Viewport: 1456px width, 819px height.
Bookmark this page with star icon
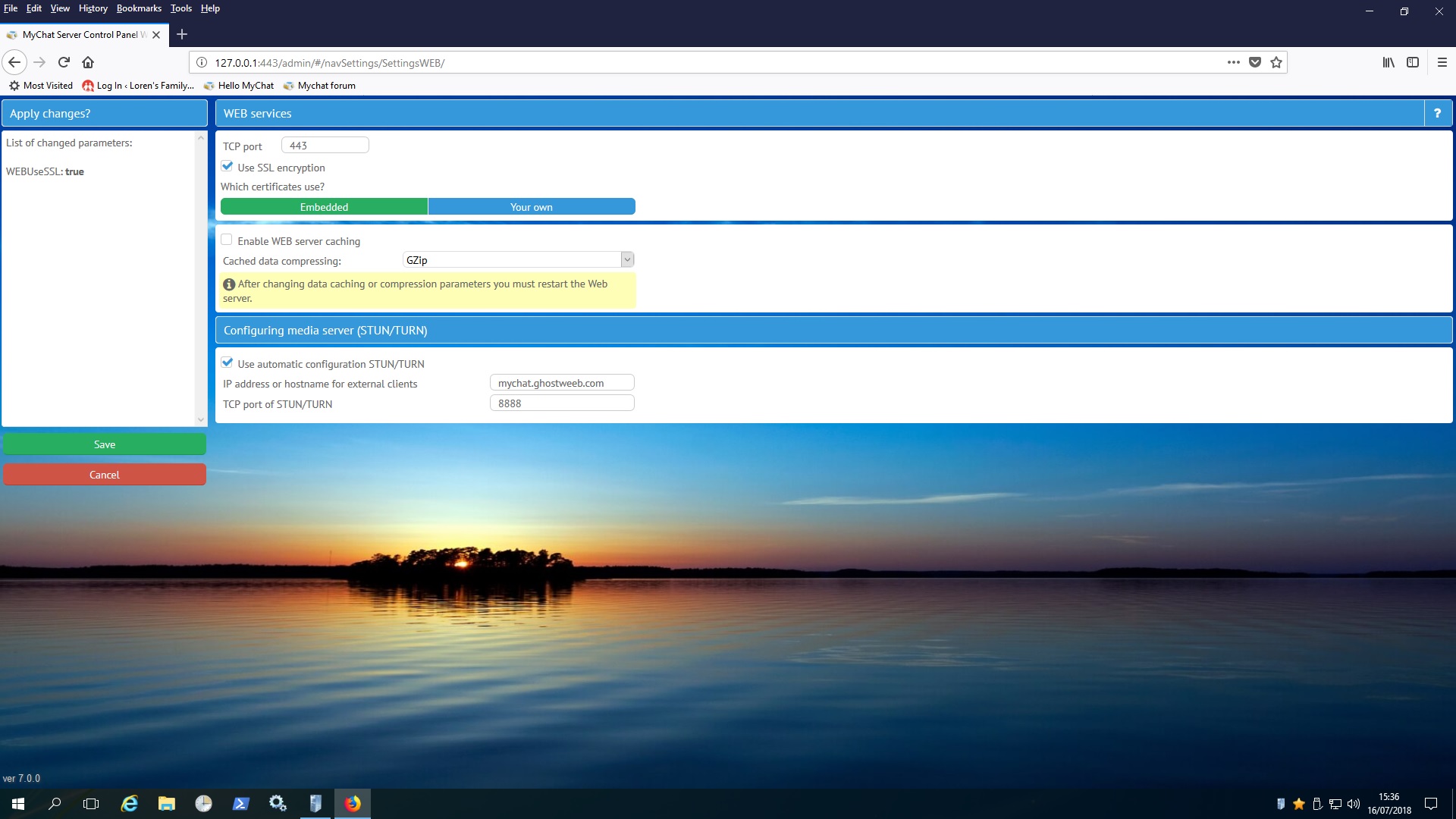click(x=1276, y=62)
